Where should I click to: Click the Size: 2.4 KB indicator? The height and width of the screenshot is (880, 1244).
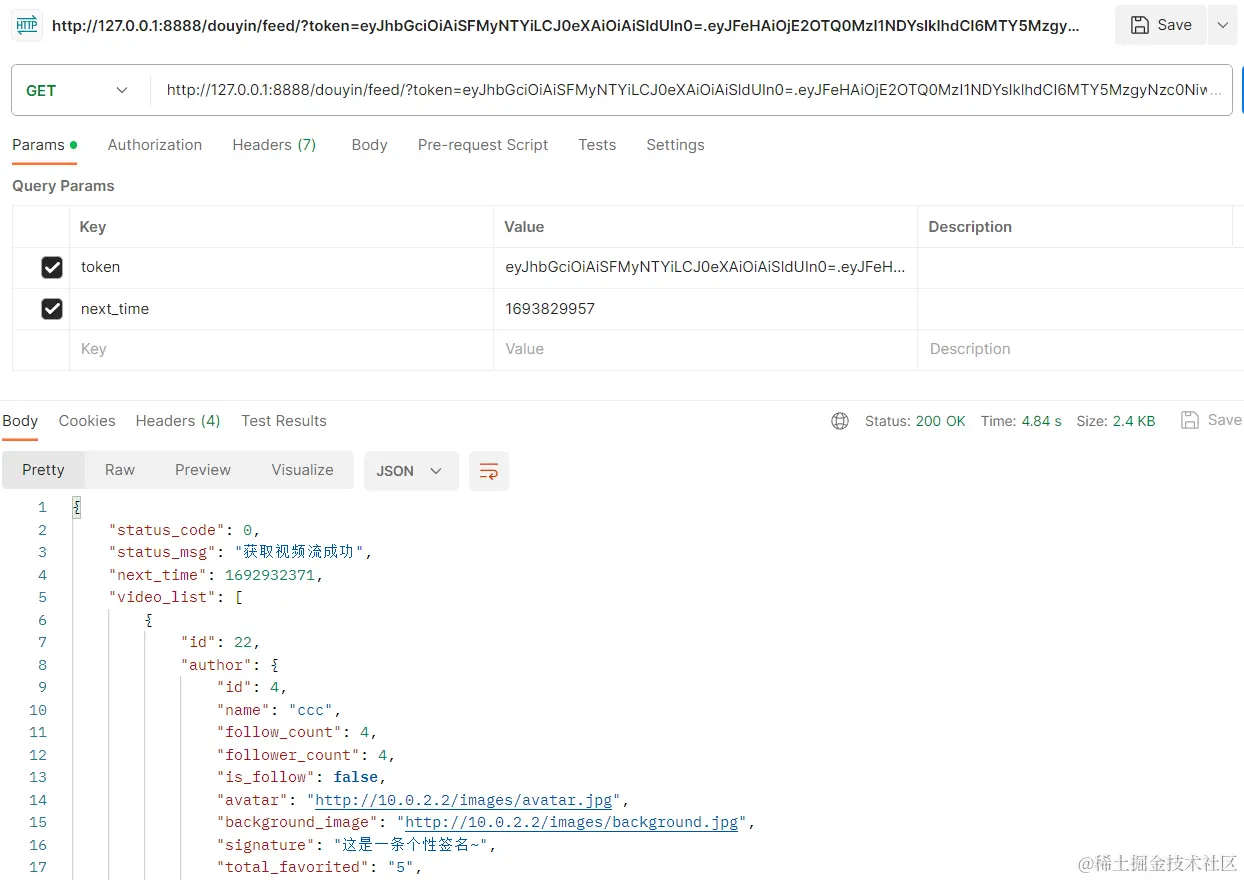click(1115, 421)
